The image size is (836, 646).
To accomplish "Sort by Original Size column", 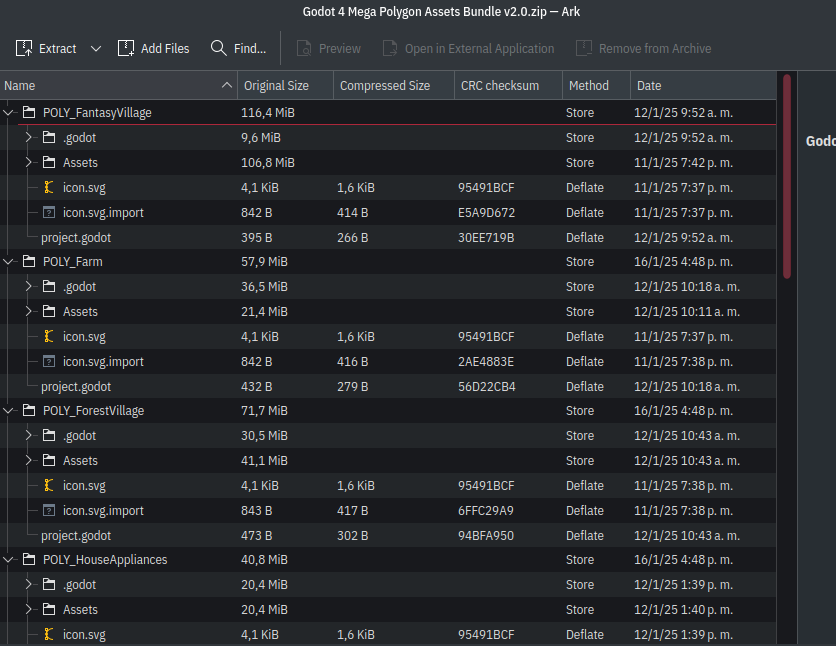I will click(x=285, y=85).
